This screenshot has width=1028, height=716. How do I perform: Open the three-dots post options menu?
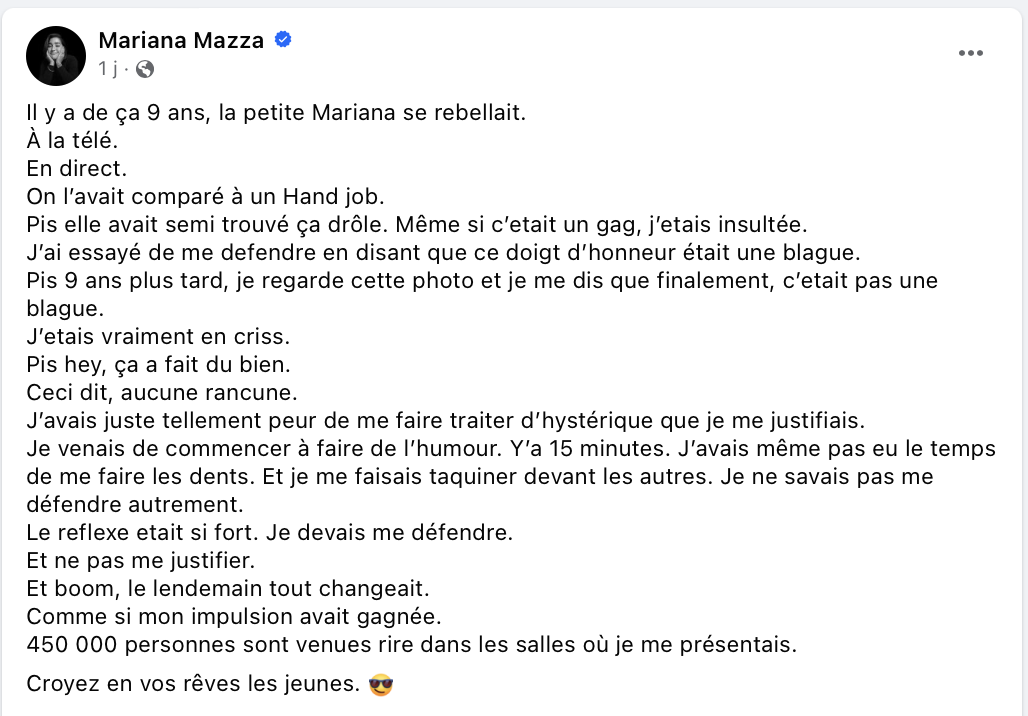(970, 53)
